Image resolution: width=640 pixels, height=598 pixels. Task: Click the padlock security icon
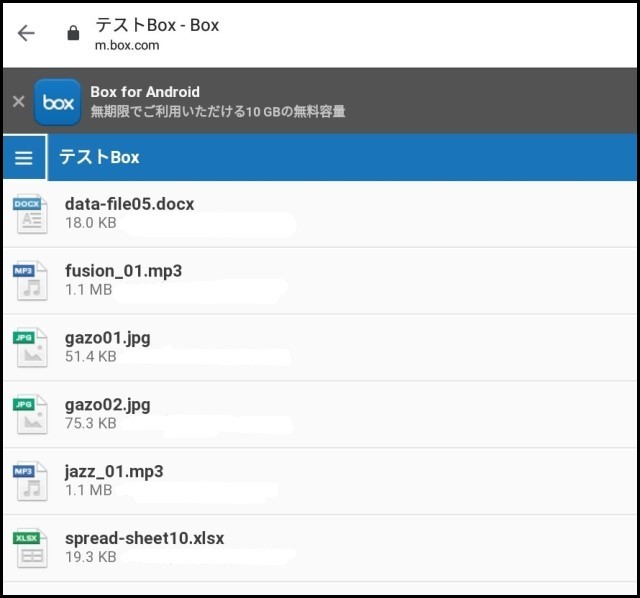click(x=72, y=33)
